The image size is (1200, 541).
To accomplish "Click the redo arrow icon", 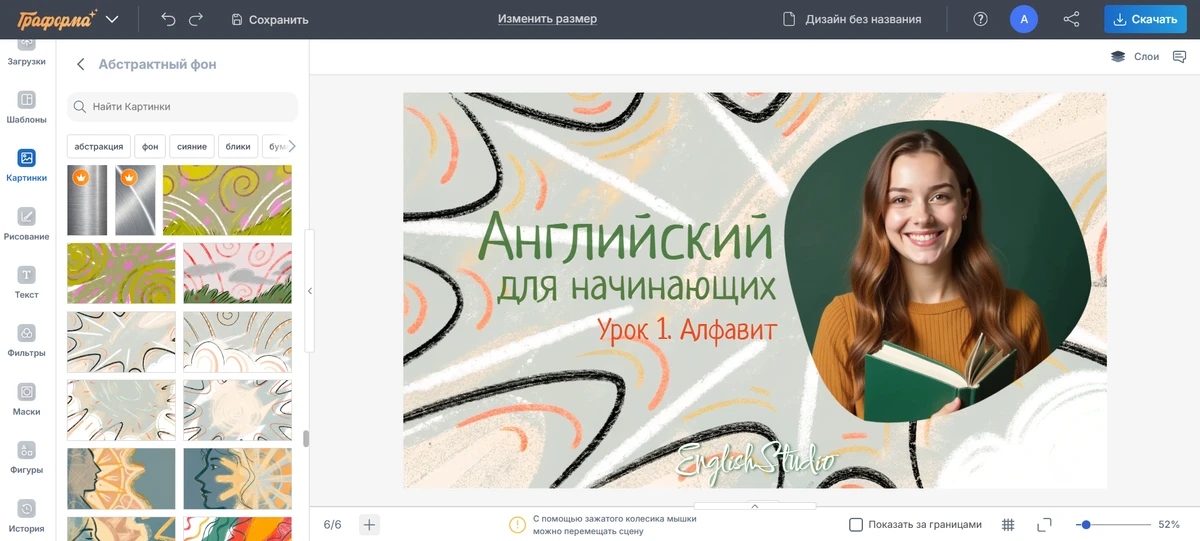I will [x=196, y=19].
